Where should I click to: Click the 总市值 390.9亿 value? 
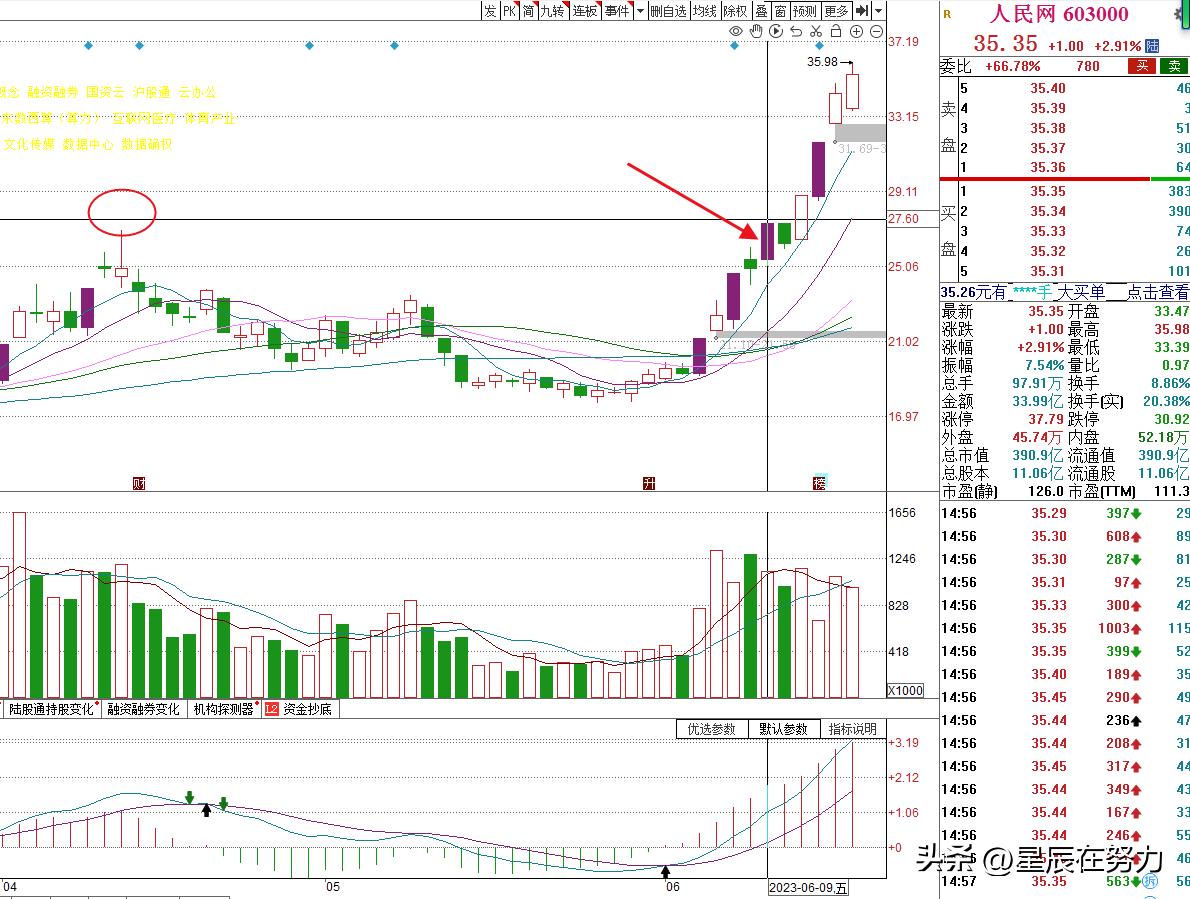1037,455
